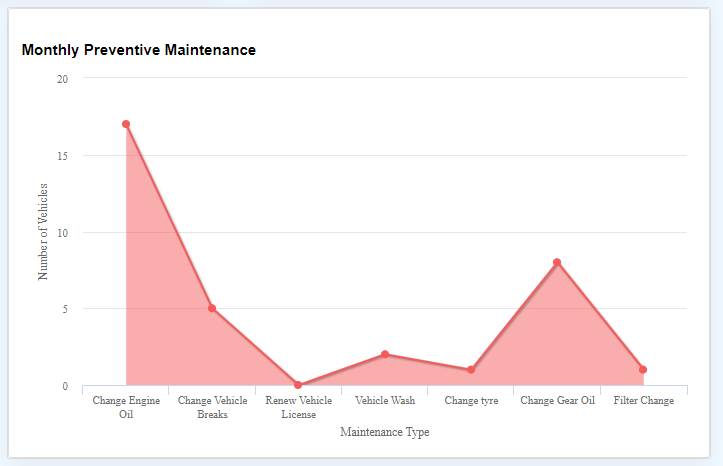This screenshot has width=723, height=466.
Task: Click the Filter Change data point
Action: click(643, 370)
